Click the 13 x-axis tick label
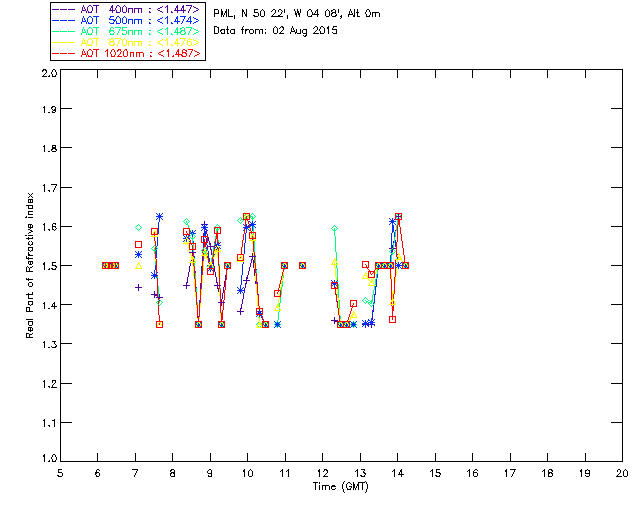This screenshot has width=640, height=512. [360, 473]
